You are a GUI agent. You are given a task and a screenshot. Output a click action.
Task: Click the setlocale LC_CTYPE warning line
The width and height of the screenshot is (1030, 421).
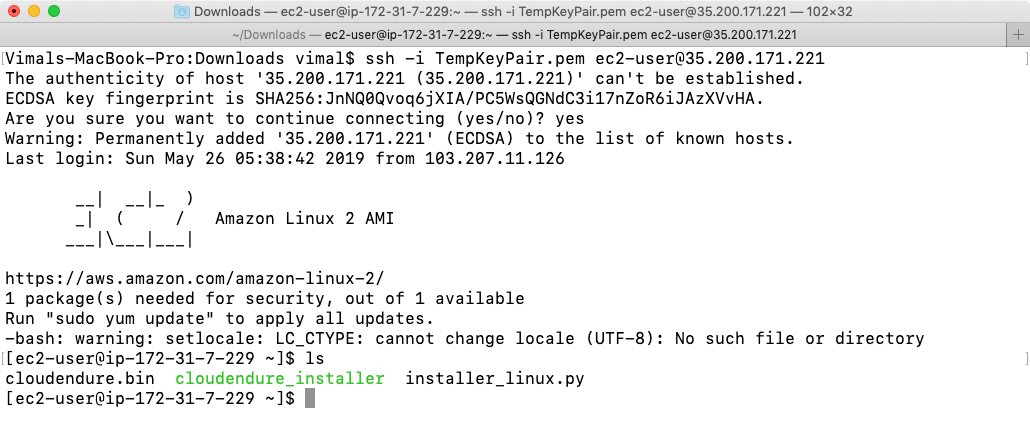464,339
